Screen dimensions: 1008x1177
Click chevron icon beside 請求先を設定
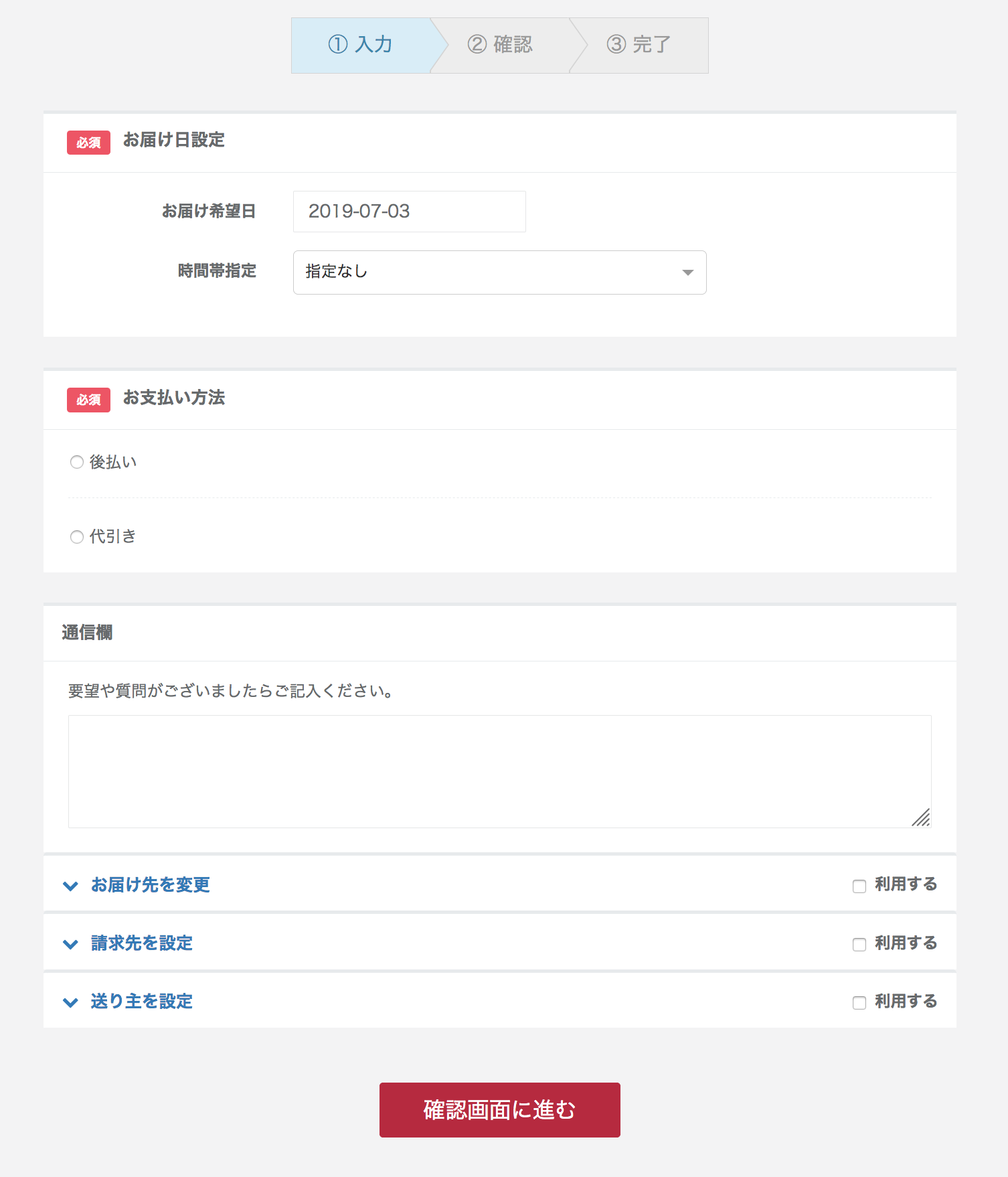click(70, 944)
